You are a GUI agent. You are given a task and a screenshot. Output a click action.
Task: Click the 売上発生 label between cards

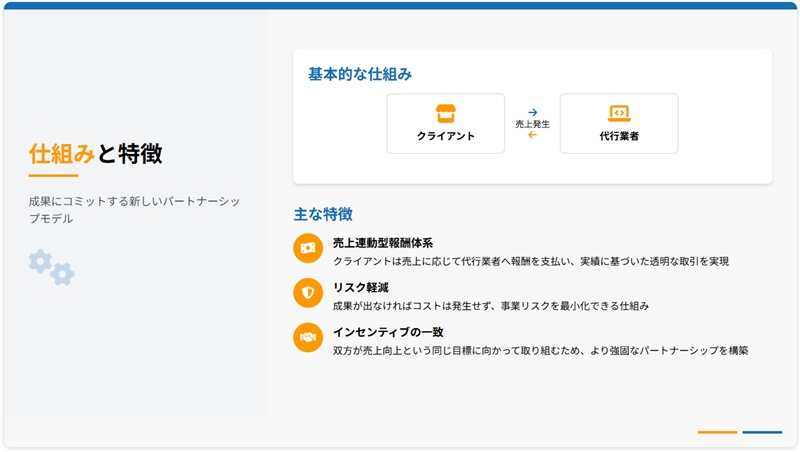tap(532, 124)
